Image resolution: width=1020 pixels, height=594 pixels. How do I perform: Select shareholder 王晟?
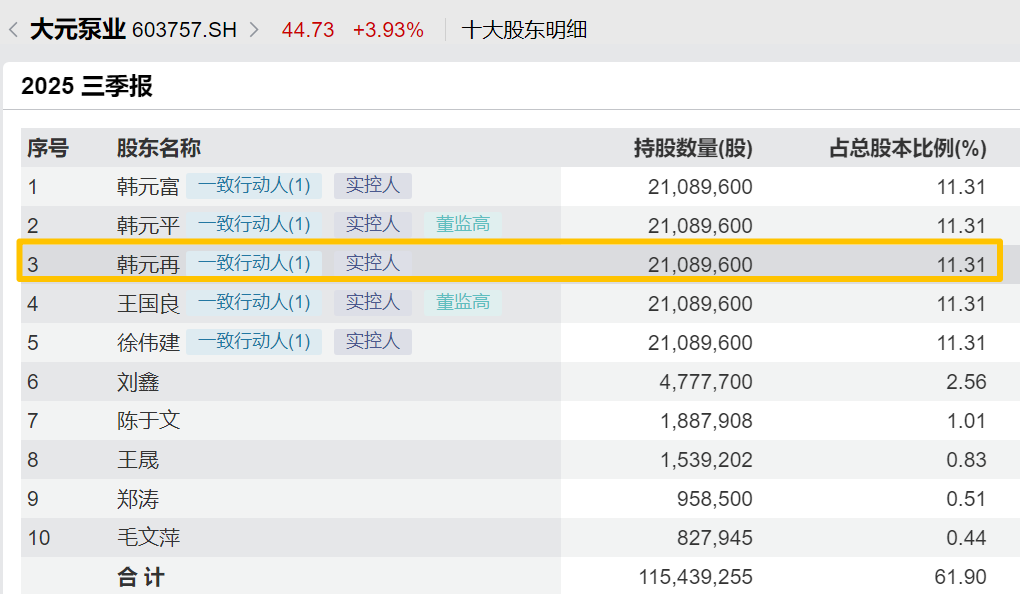click(138, 460)
